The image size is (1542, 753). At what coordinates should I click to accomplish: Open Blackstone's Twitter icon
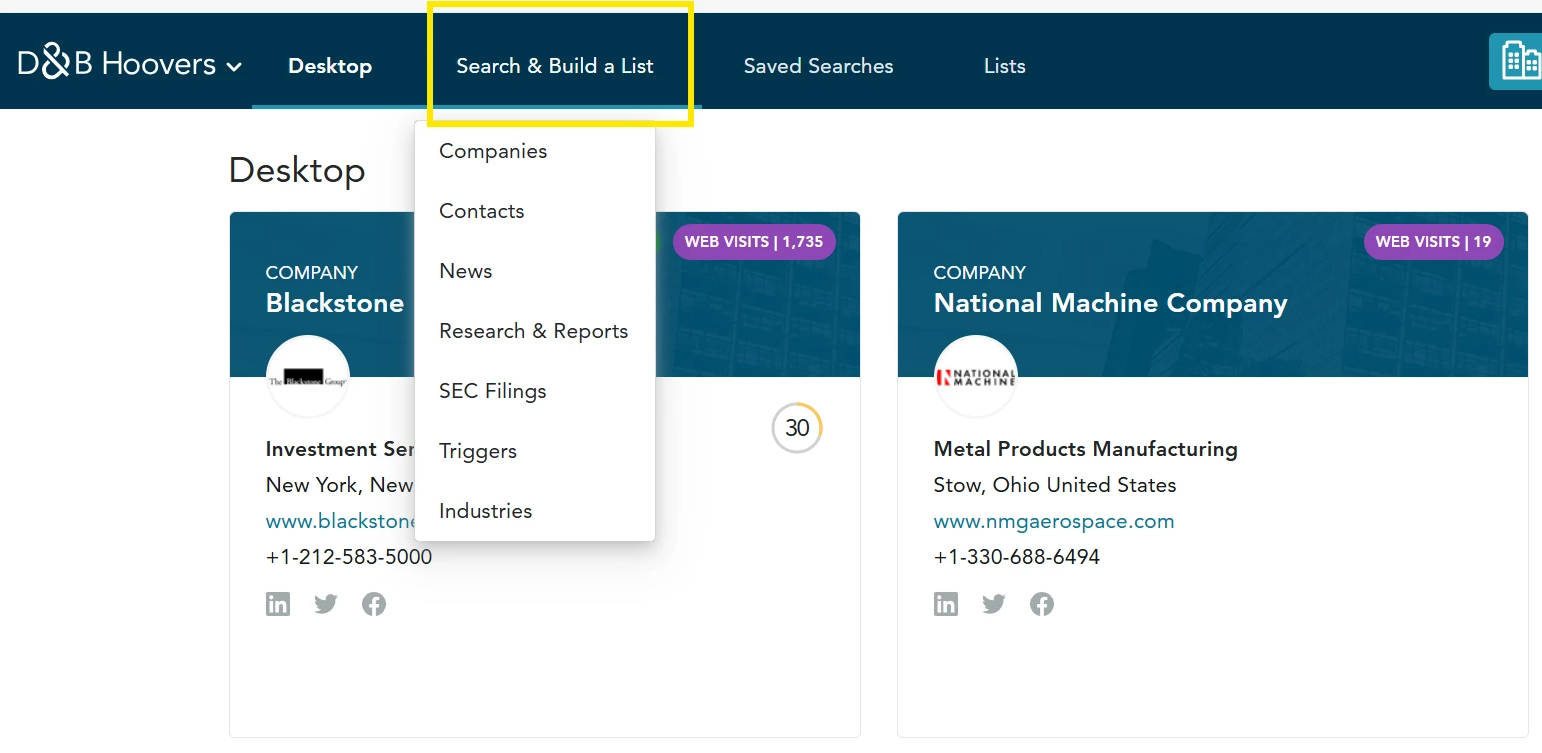pyautogui.click(x=326, y=604)
